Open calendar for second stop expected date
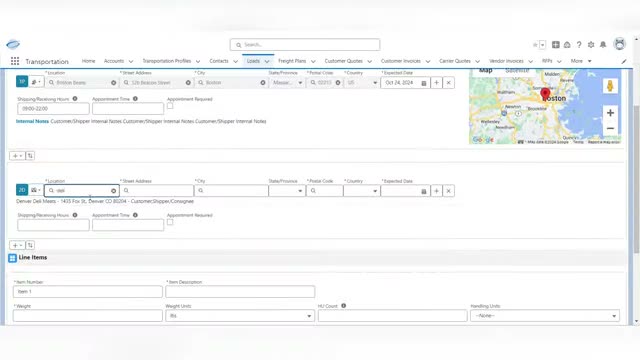Viewport: 640px width, 360px height. click(x=424, y=191)
